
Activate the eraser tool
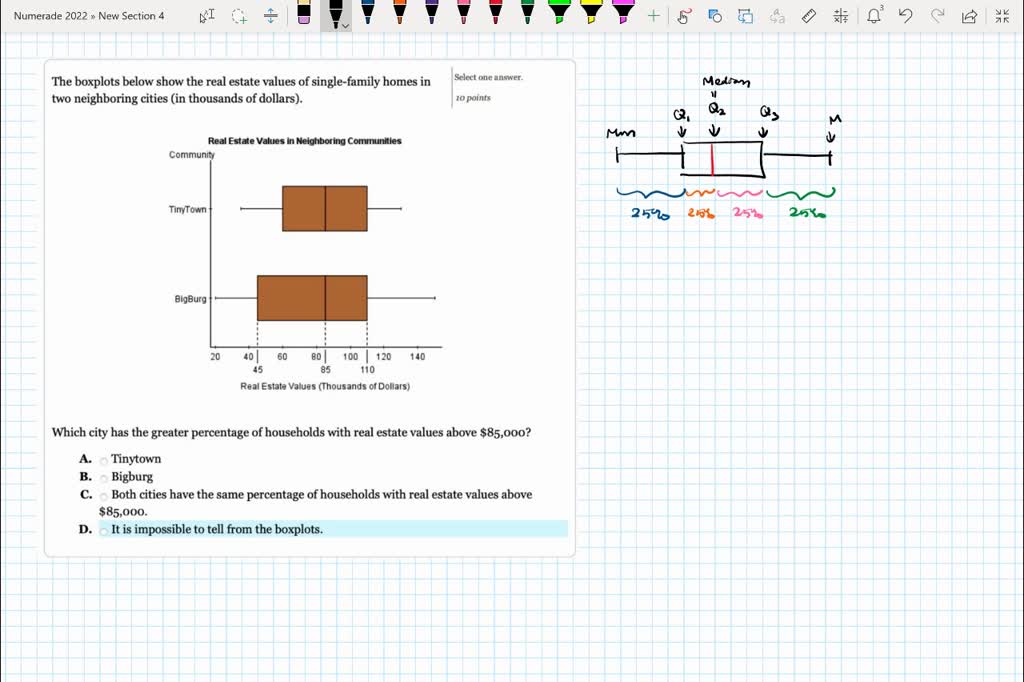click(302, 16)
